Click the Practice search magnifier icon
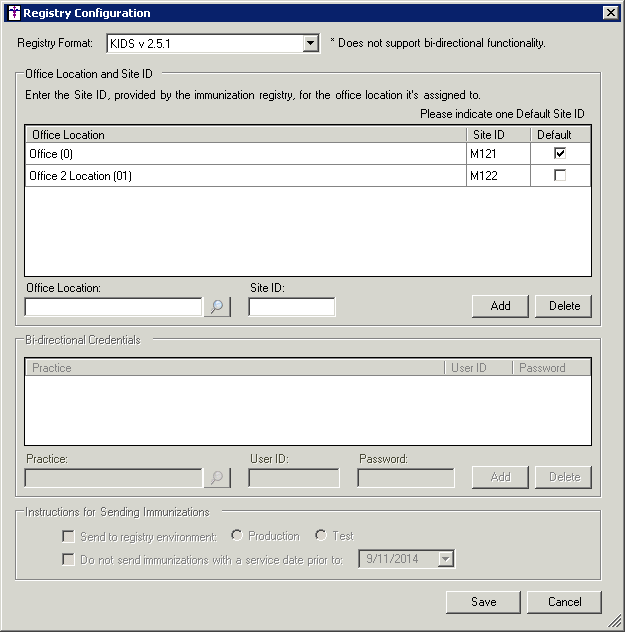Viewport: 625px width, 632px height. [217, 478]
